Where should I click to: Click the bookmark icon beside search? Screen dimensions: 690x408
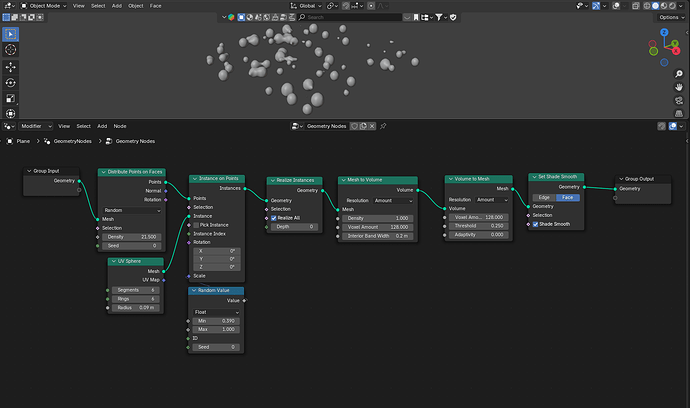416,17
